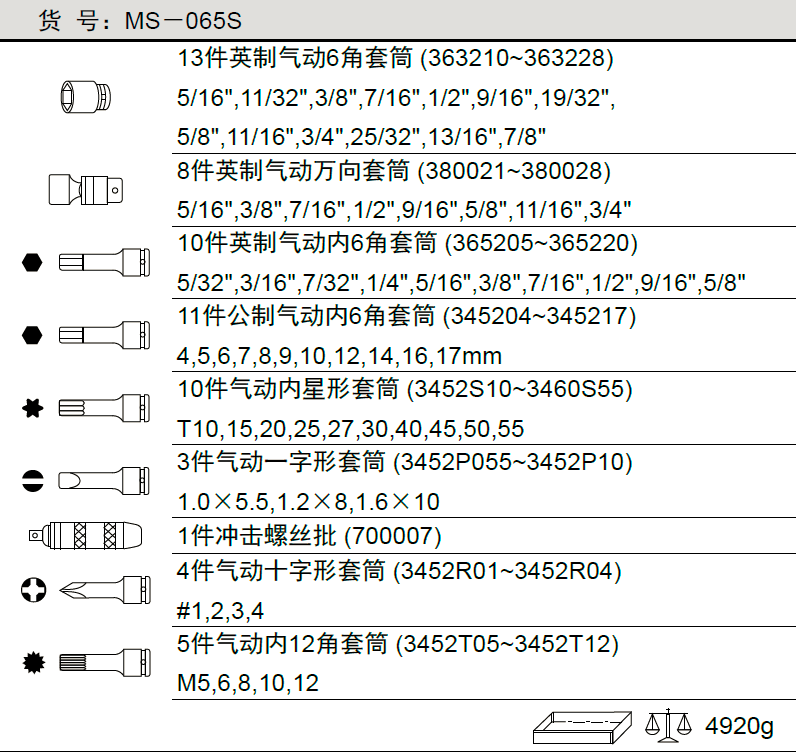This screenshot has width=797, height=755.
Task: Select the 1件冲击螺丝批 (700007) line
Action: (x=308, y=536)
